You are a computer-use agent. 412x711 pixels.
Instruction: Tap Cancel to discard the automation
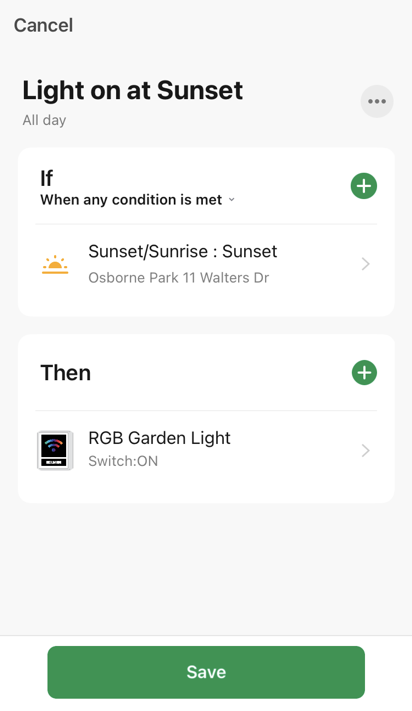pos(43,25)
